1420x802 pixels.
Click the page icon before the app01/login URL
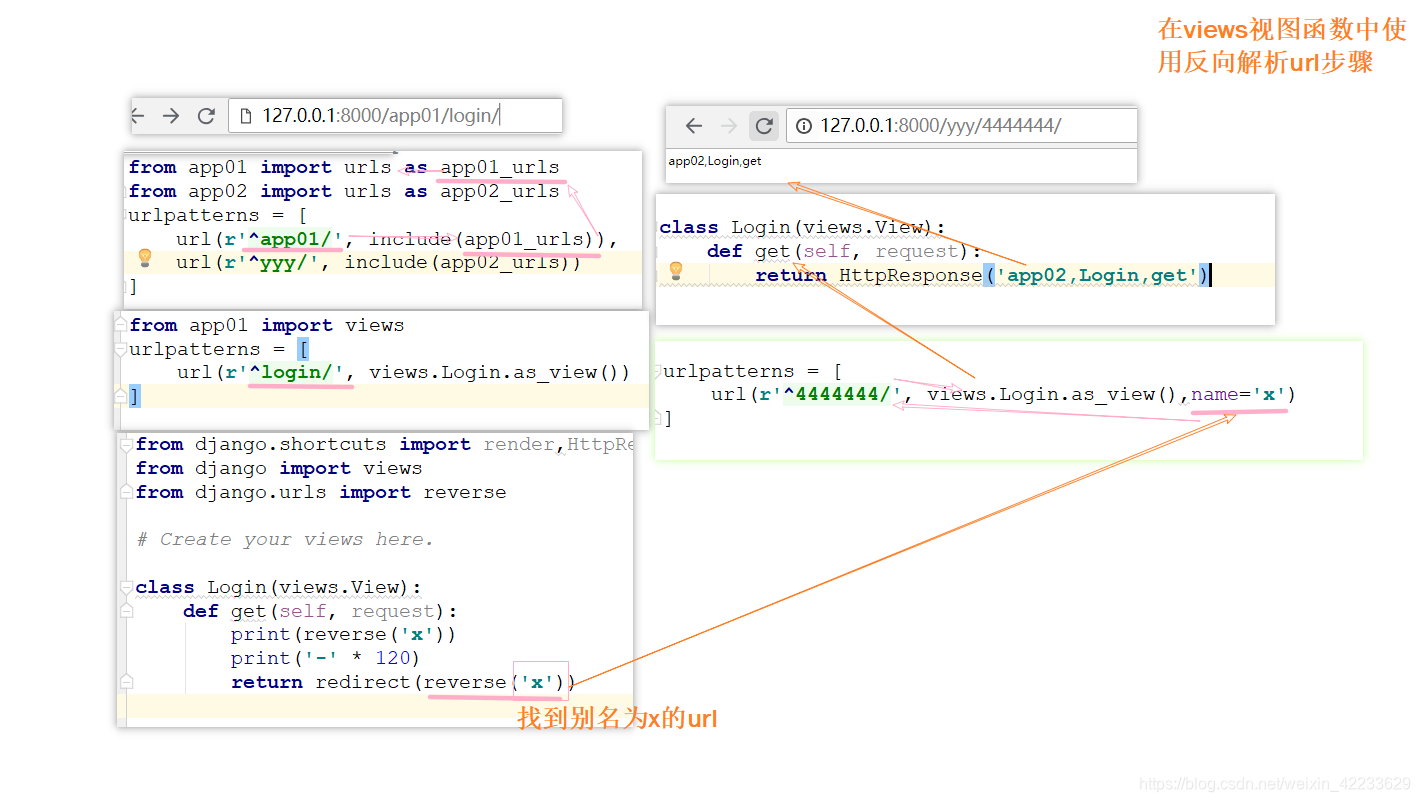[246, 116]
